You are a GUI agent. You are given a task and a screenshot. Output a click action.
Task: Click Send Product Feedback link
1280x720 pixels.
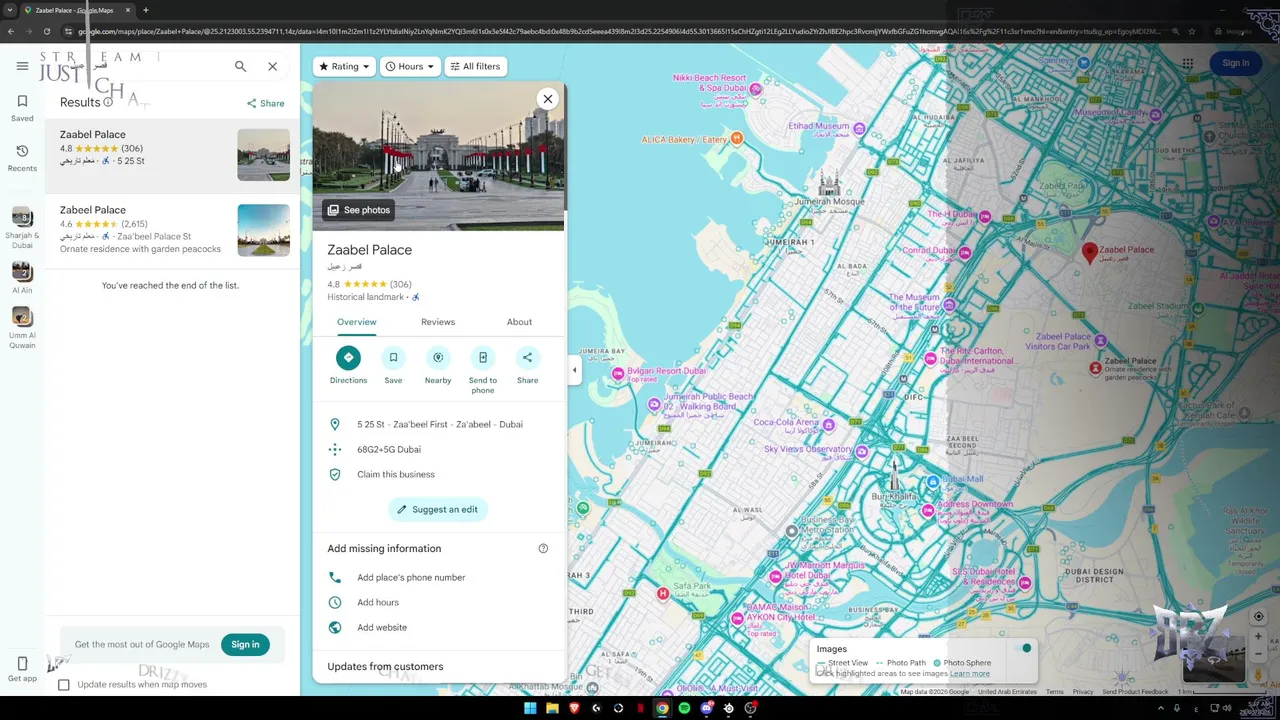1135,692
